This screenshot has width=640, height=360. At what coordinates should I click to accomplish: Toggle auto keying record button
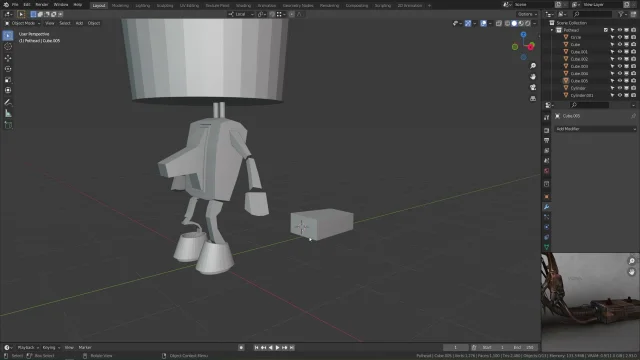point(241,348)
